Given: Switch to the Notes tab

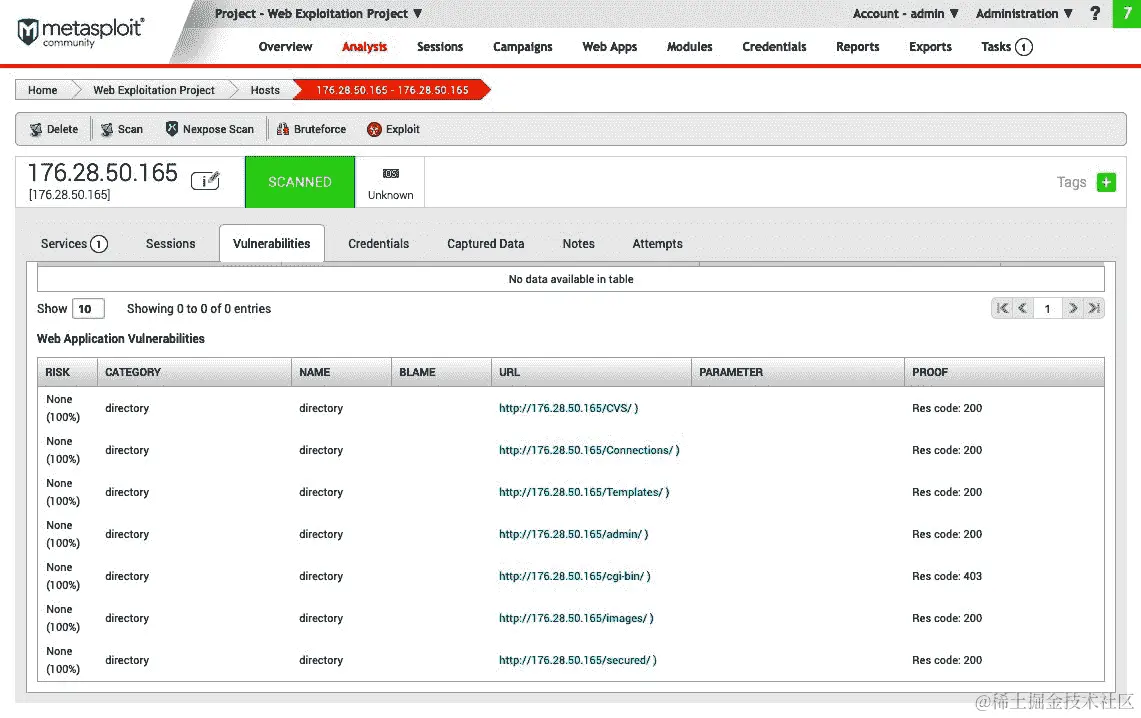Looking at the screenshot, I should tap(579, 244).
